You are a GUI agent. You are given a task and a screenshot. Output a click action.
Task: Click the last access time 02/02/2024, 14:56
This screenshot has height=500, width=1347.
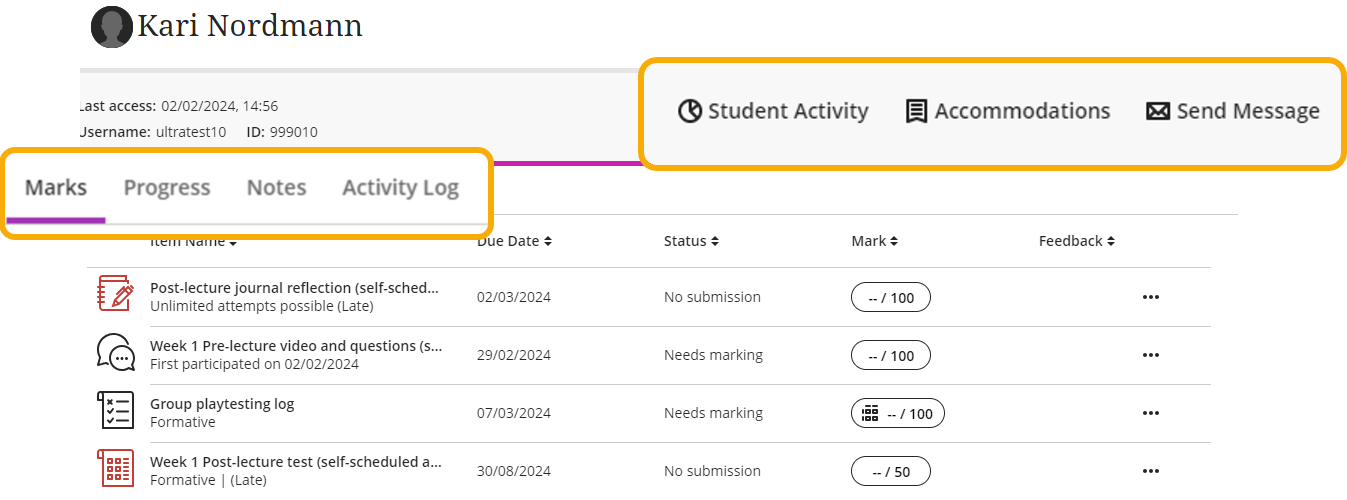pyautogui.click(x=219, y=106)
